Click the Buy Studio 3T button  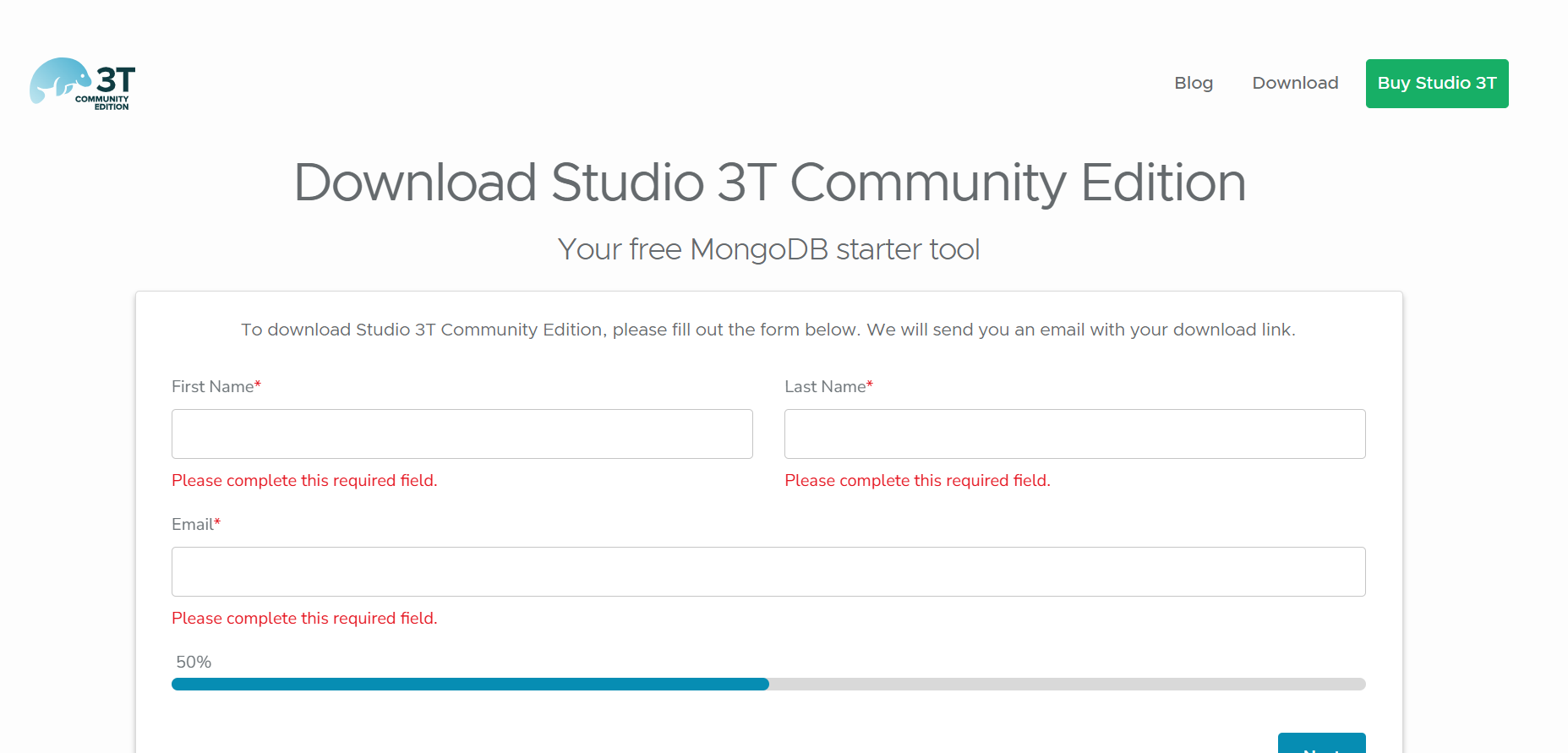click(1437, 84)
